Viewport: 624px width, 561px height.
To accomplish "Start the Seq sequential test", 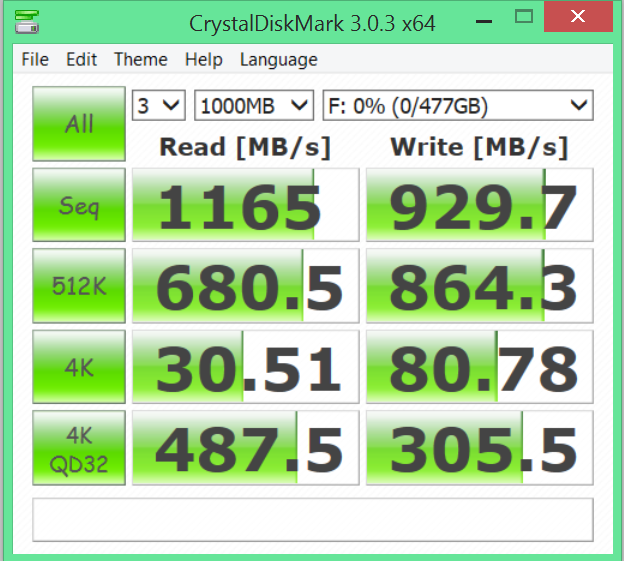I will 79,205.
